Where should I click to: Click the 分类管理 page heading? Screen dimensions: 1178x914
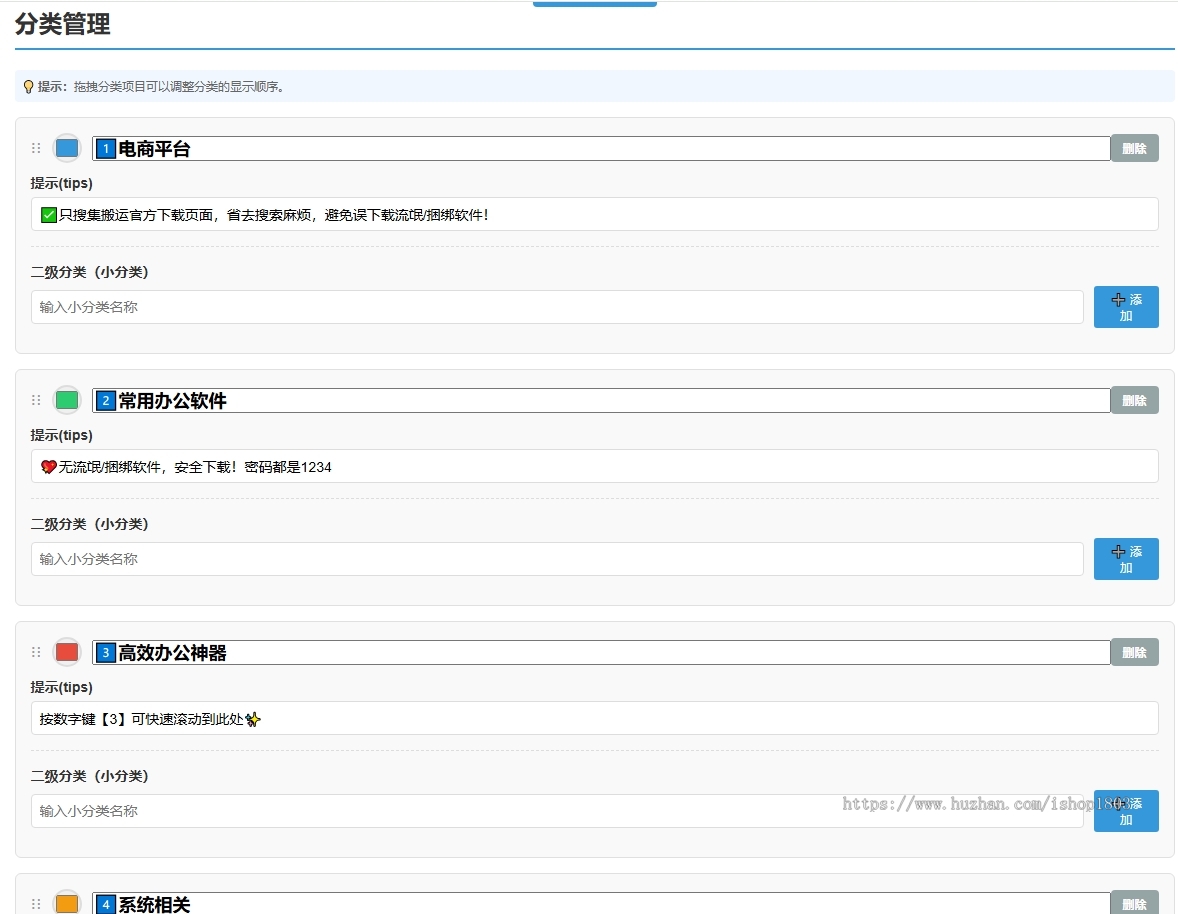(63, 24)
